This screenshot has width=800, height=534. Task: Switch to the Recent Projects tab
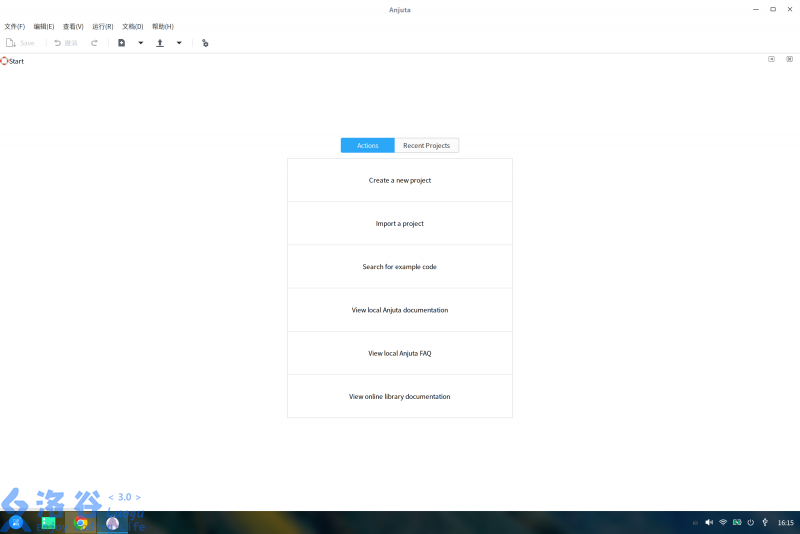[426, 146]
